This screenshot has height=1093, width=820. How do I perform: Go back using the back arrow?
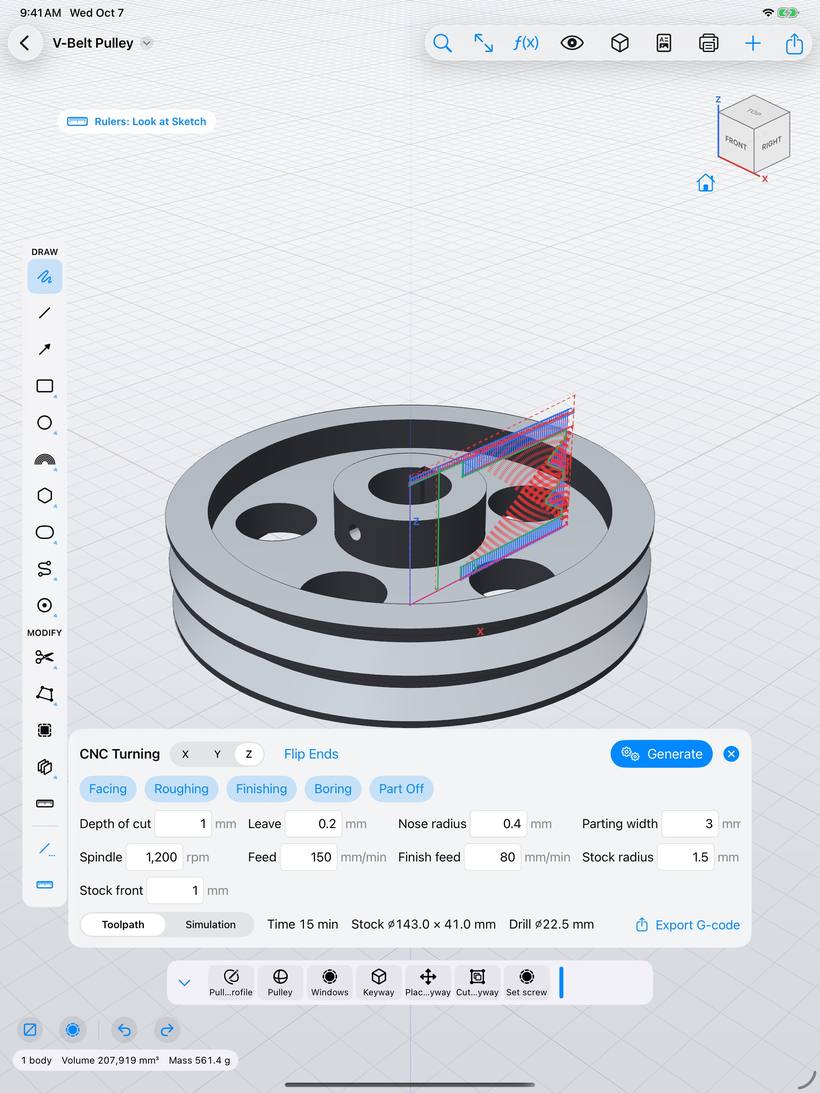pyautogui.click(x=25, y=43)
